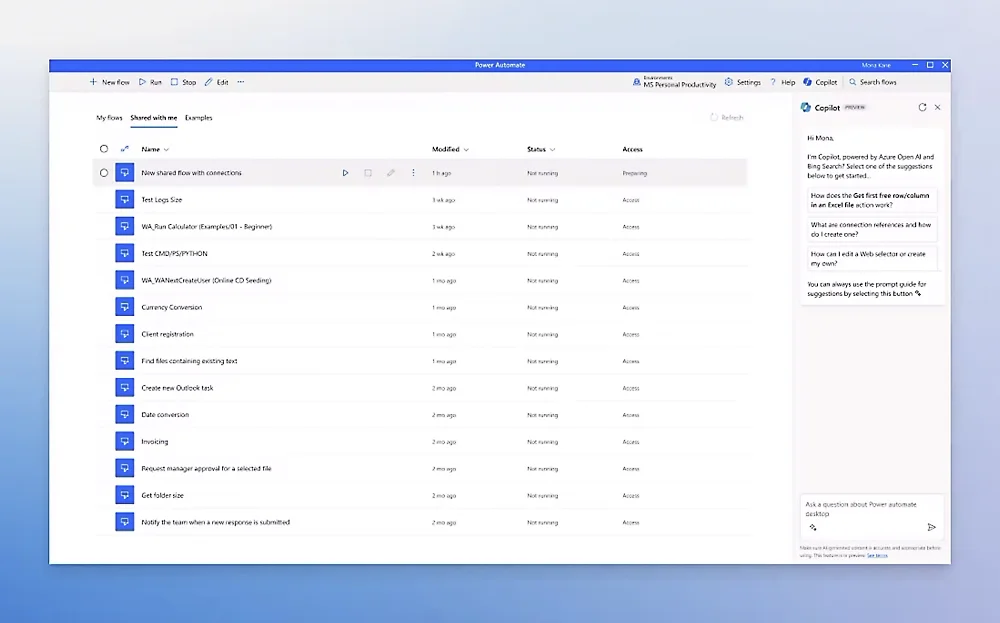
Task: Click the flow icon for Find files containing text
Action: point(124,360)
